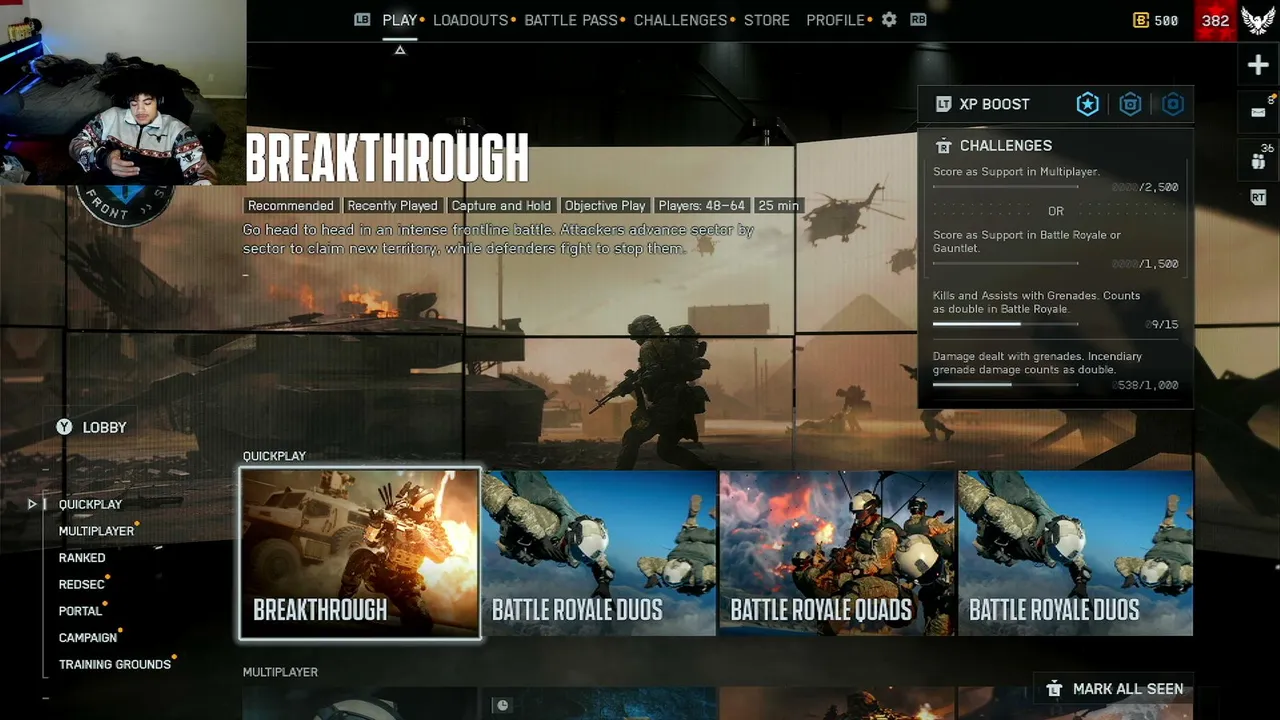This screenshot has width=1280, height=720.
Task: Click the triangle marker beside Quickplay
Action: [32, 504]
